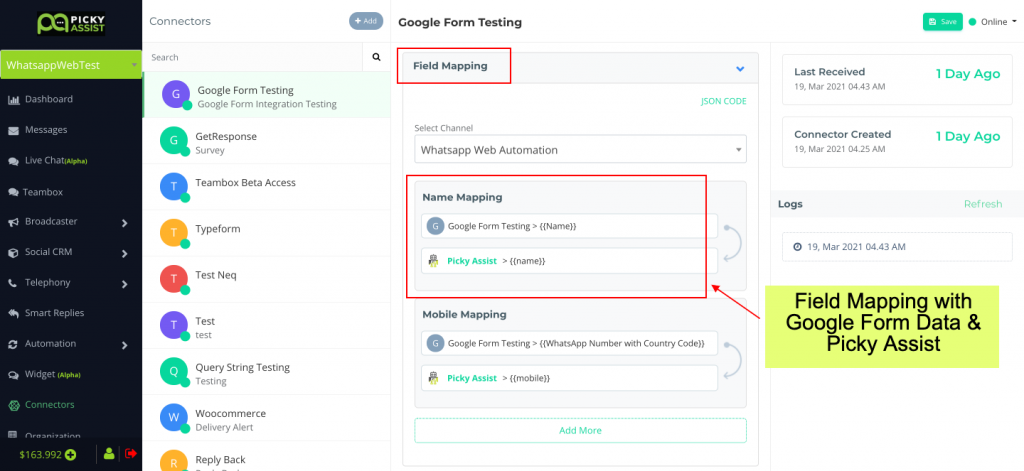Viewport: 1024px width, 471px height.
Task: Open the Dashboard sidebar item
Action: (48, 99)
